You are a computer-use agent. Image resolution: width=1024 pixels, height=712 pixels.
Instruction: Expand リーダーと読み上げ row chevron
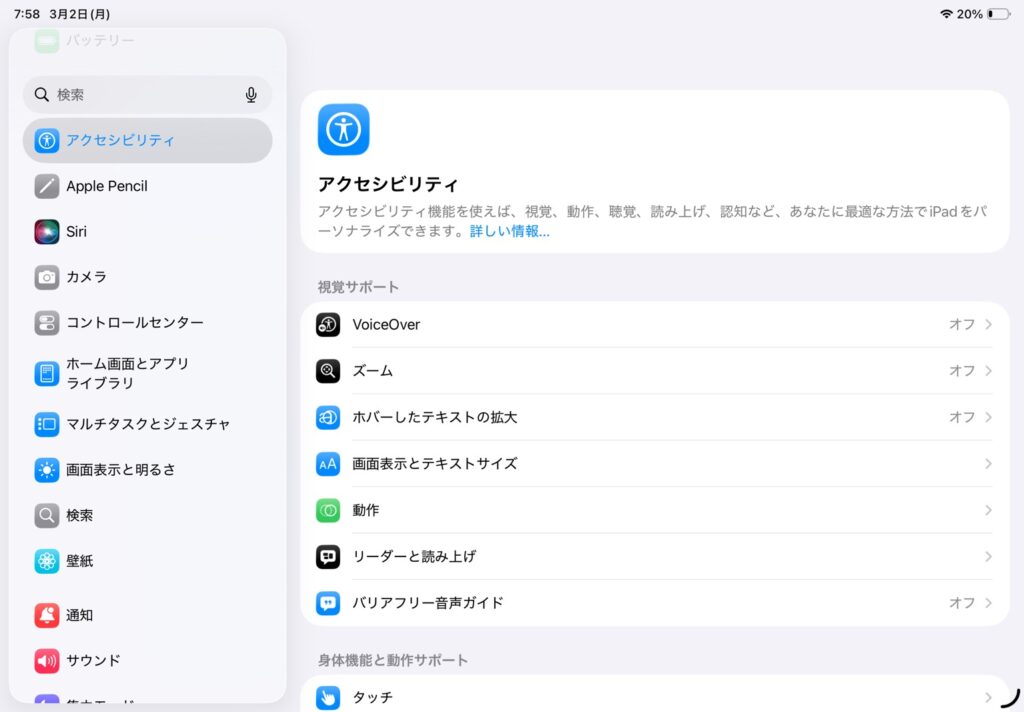[988, 557]
